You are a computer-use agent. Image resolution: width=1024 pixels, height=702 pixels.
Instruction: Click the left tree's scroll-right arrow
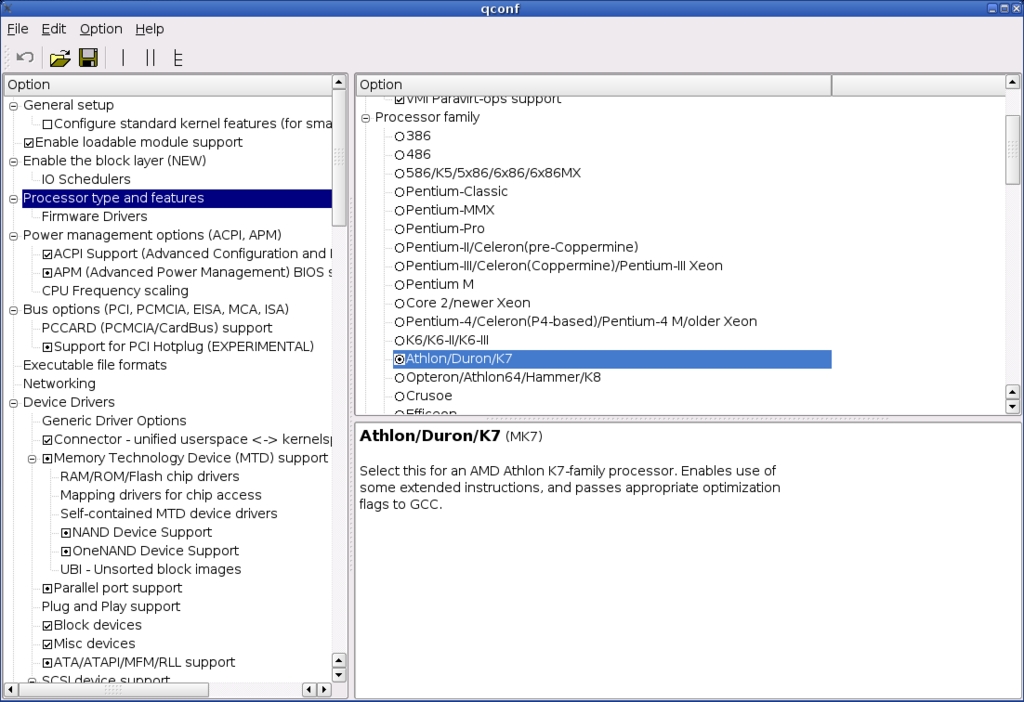[x=325, y=690]
